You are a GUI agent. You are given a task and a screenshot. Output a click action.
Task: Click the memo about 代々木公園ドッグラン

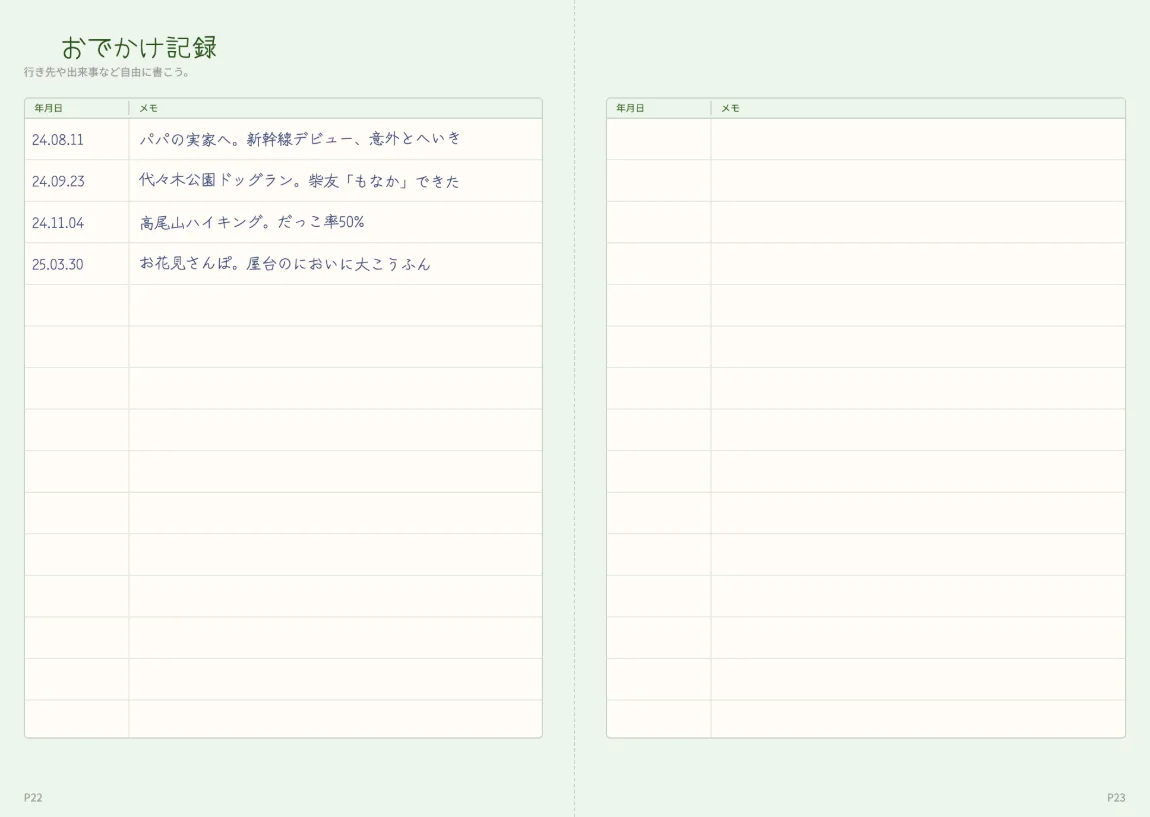[x=299, y=180]
